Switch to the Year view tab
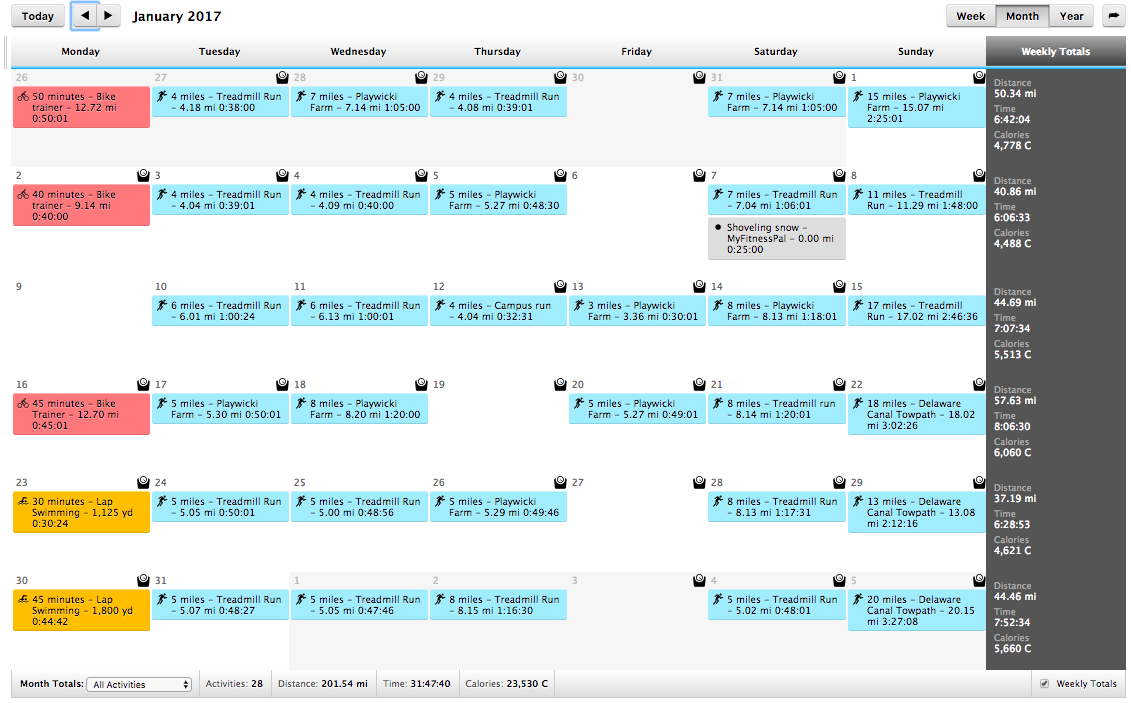The height and width of the screenshot is (703, 1131). coord(1071,16)
